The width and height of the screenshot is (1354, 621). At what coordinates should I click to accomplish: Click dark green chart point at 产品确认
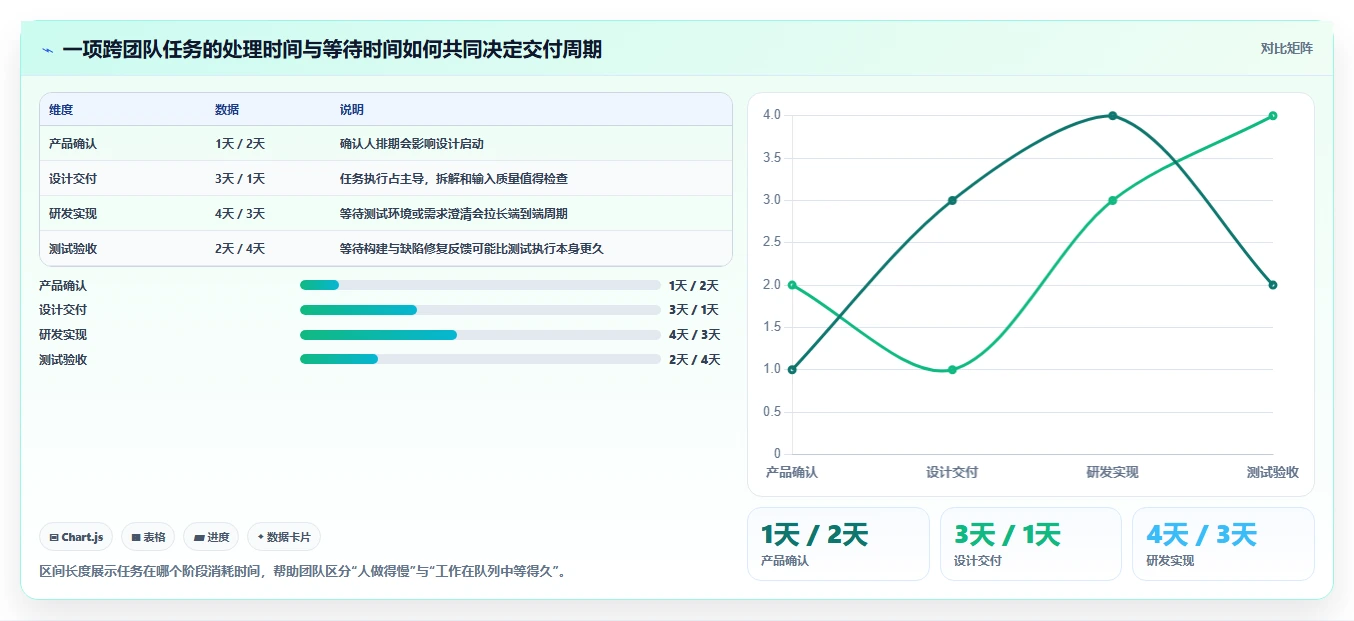coord(792,370)
